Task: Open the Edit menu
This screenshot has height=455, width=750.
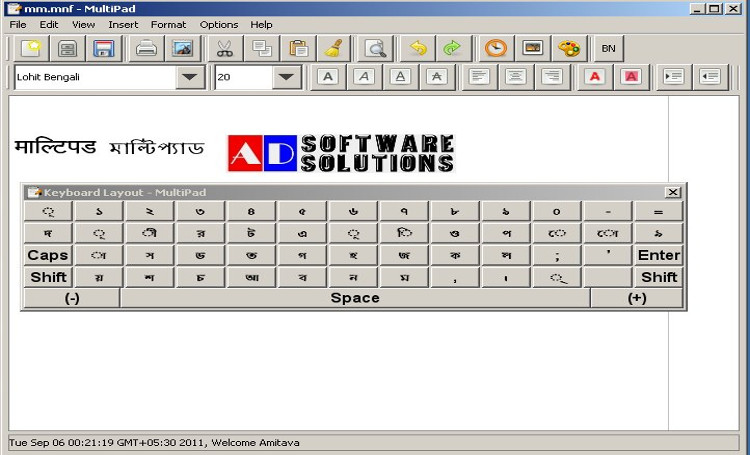Action: click(x=49, y=24)
